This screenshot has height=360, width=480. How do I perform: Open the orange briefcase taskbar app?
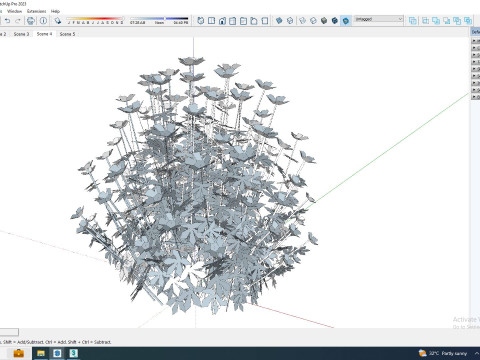pyautogui.click(x=18, y=353)
